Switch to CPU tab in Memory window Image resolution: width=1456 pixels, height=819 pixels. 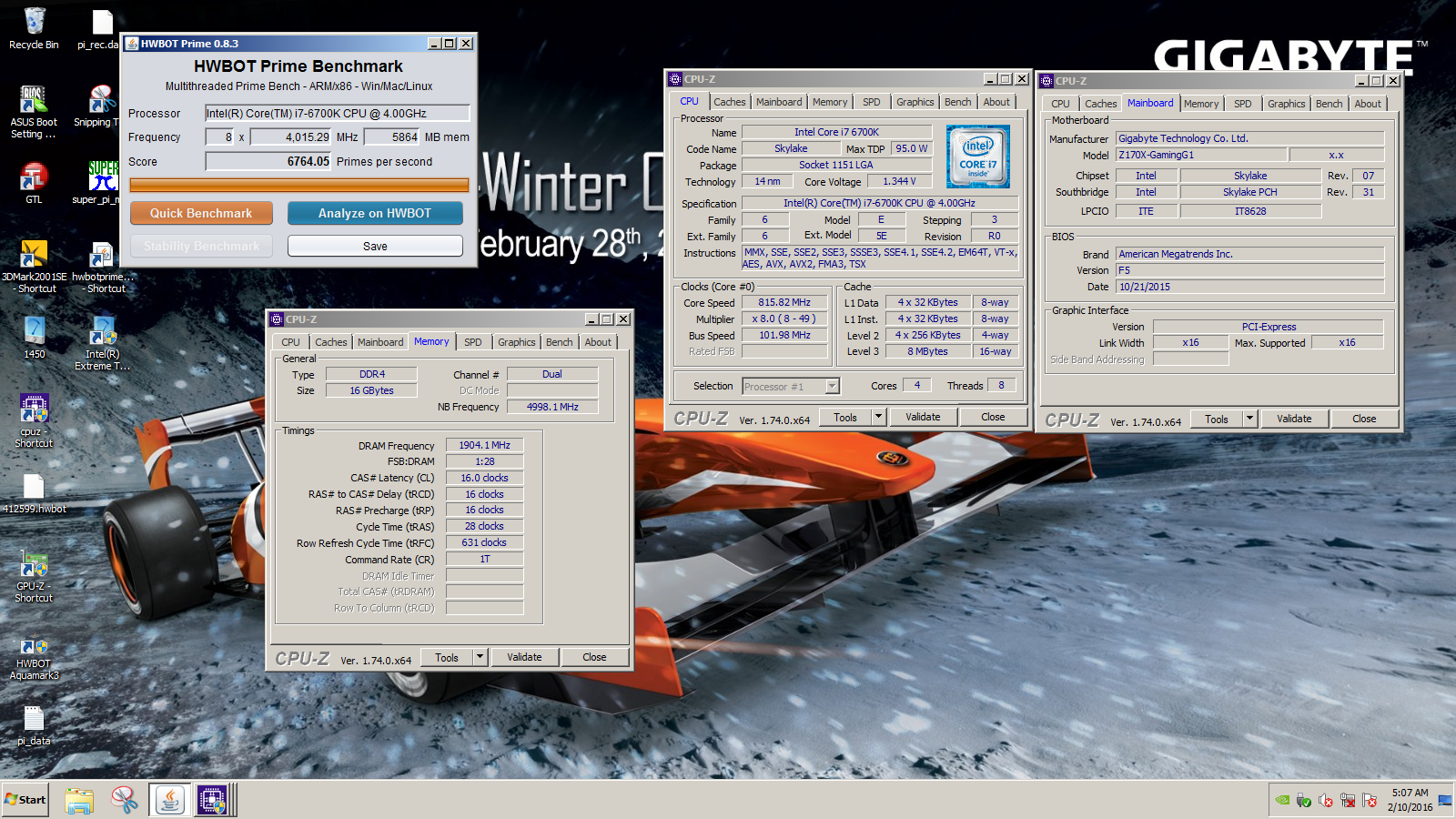[290, 342]
